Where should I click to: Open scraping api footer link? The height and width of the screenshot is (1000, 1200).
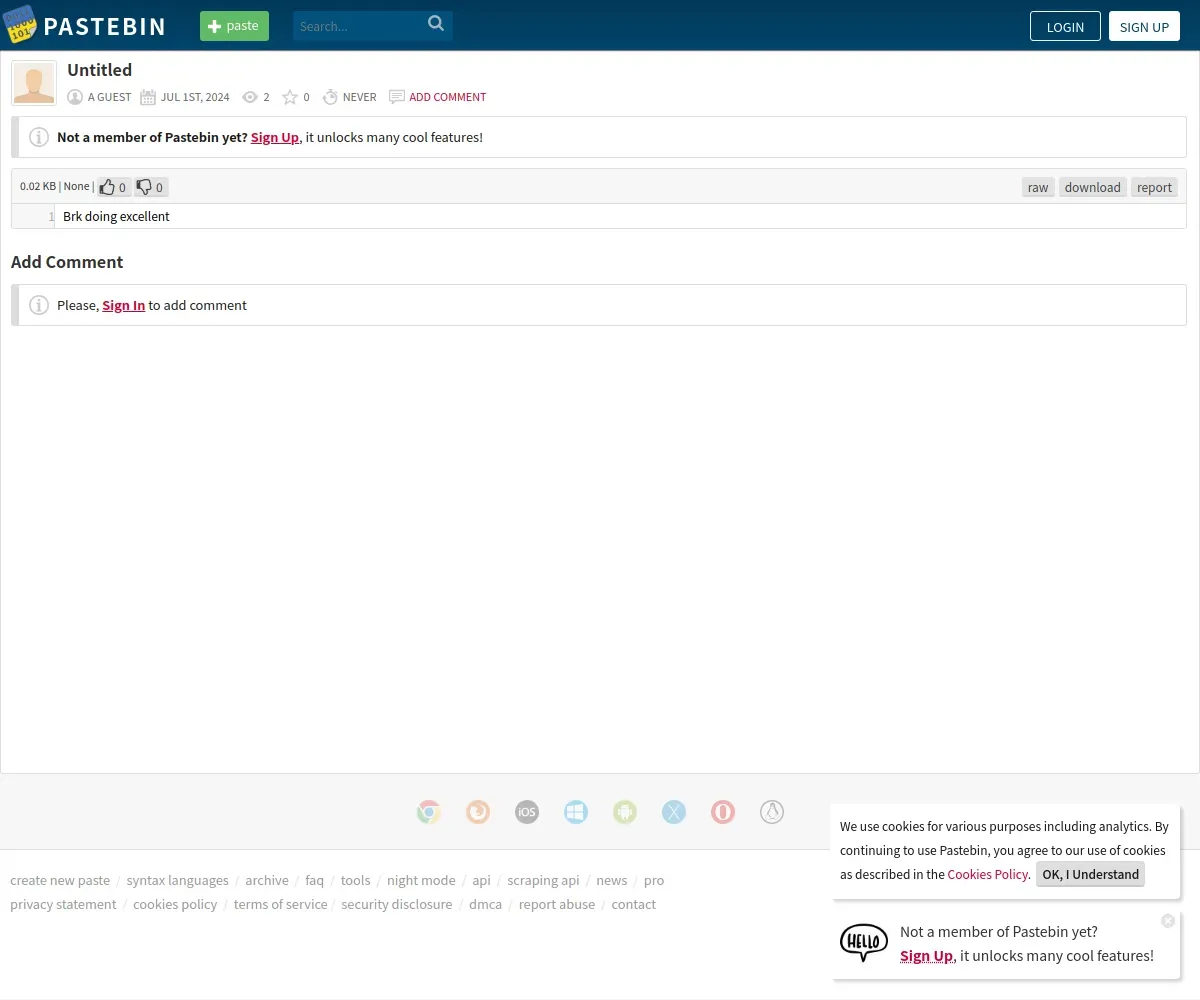[x=543, y=880]
